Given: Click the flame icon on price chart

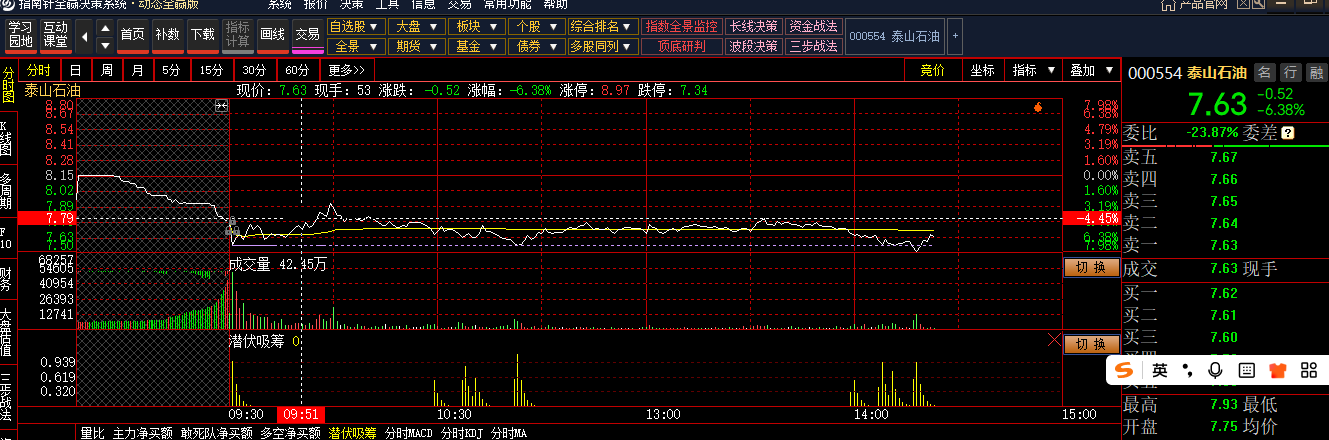Looking at the screenshot, I should [1037, 106].
